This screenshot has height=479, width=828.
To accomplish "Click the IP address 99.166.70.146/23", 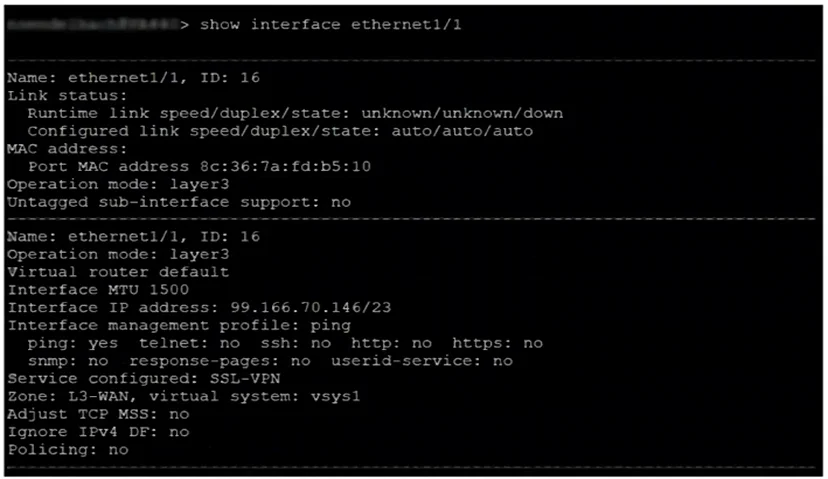I will click(310, 307).
